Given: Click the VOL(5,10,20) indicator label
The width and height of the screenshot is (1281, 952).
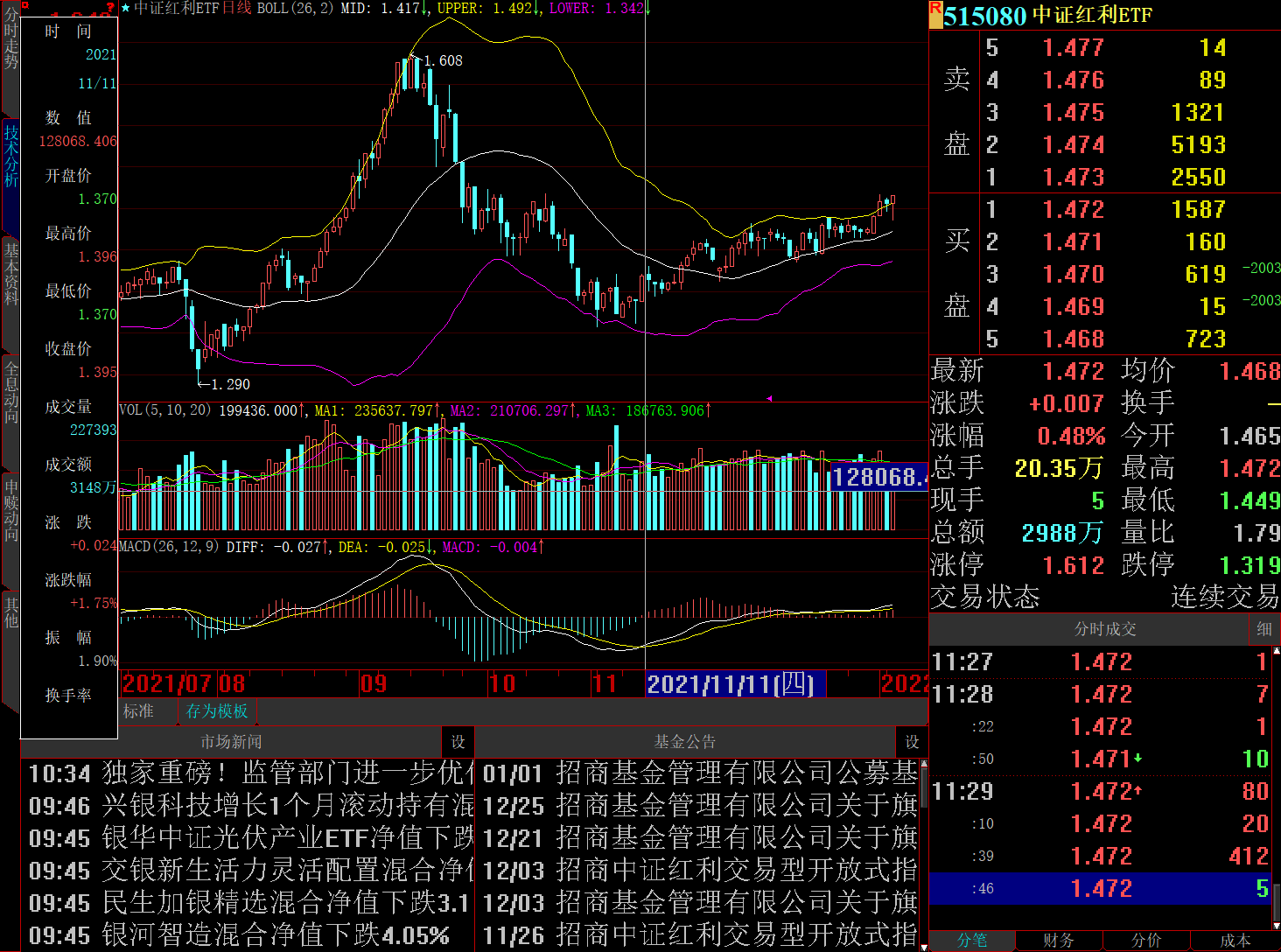Looking at the screenshot, I should [165, 410].
